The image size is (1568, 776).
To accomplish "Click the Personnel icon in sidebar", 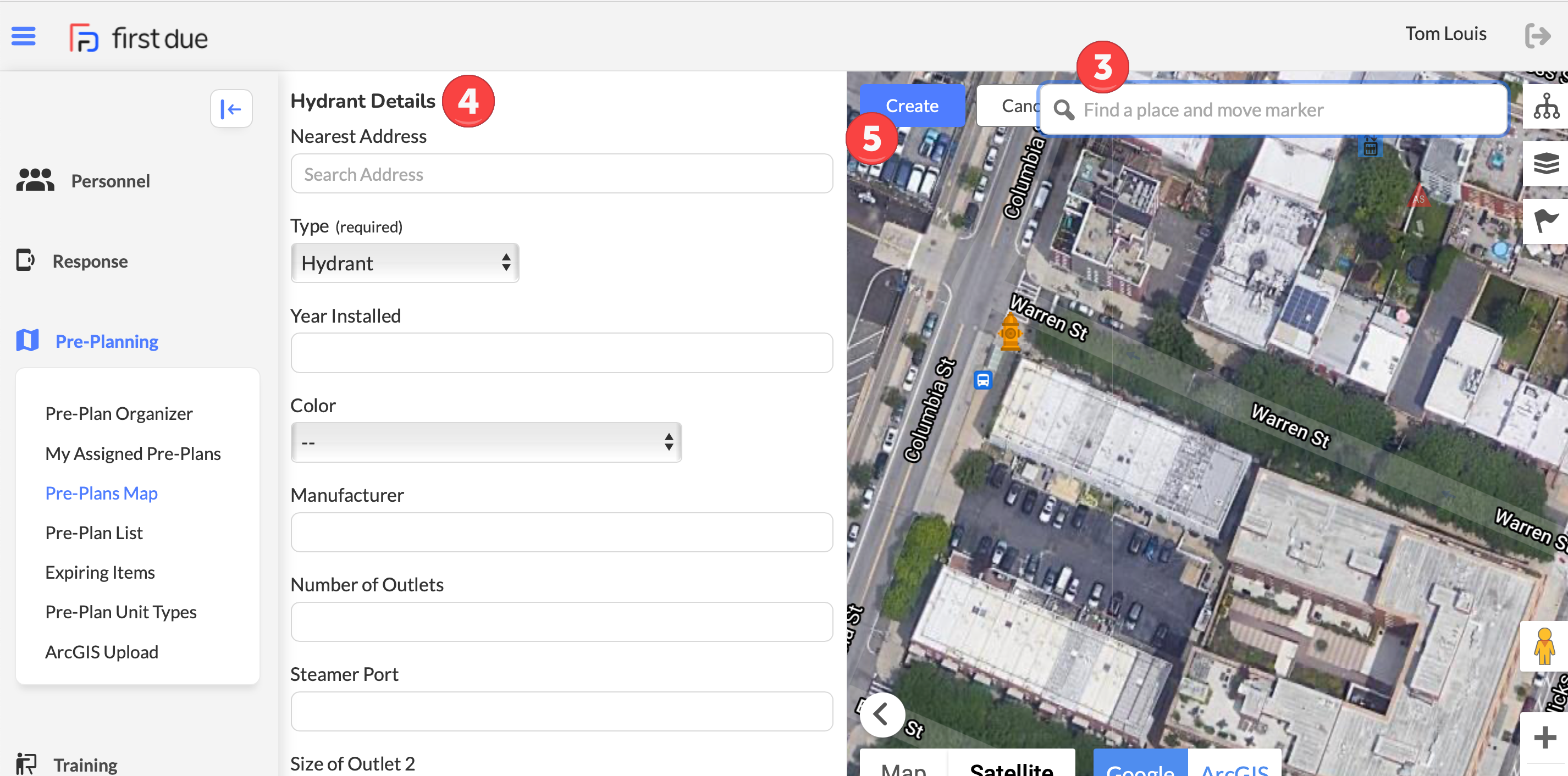I will click(x=35, y=180).
